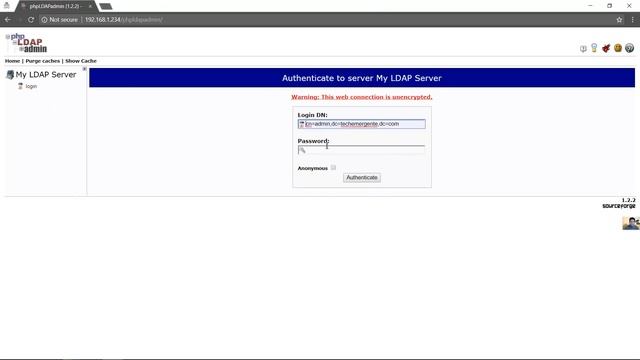Viewport: 640px width, 360px height.
Task: Click the Anonymous label text
Action: click(x=312, y=168)
